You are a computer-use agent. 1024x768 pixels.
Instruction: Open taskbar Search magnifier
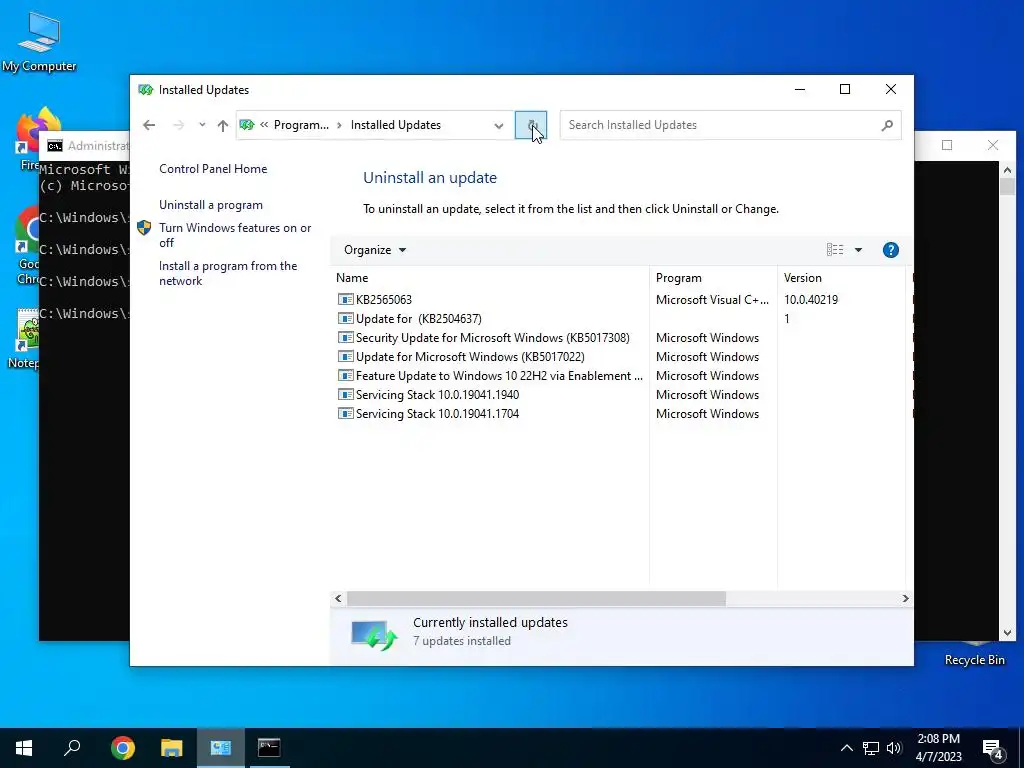click(x=72, y=748)
